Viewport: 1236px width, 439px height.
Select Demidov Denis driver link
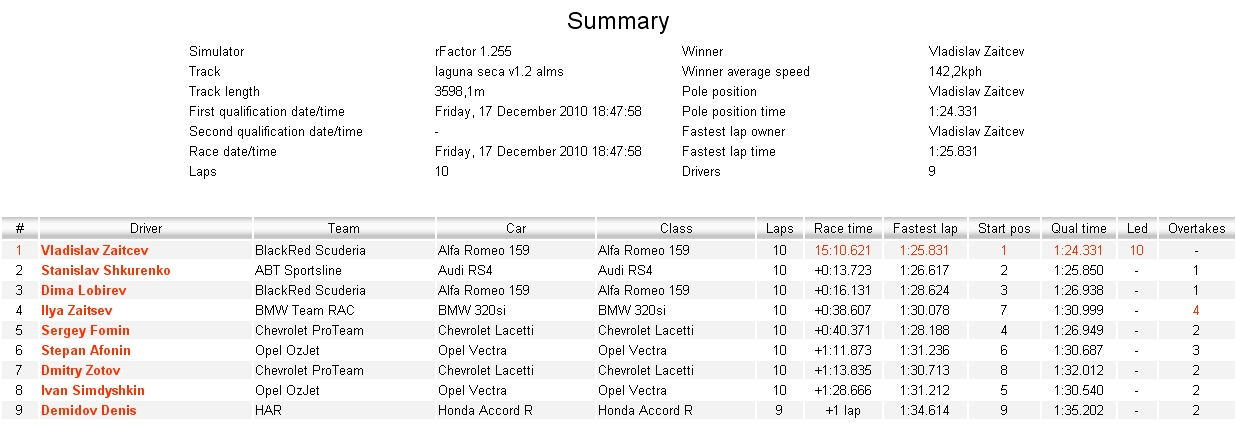point(89,410)
